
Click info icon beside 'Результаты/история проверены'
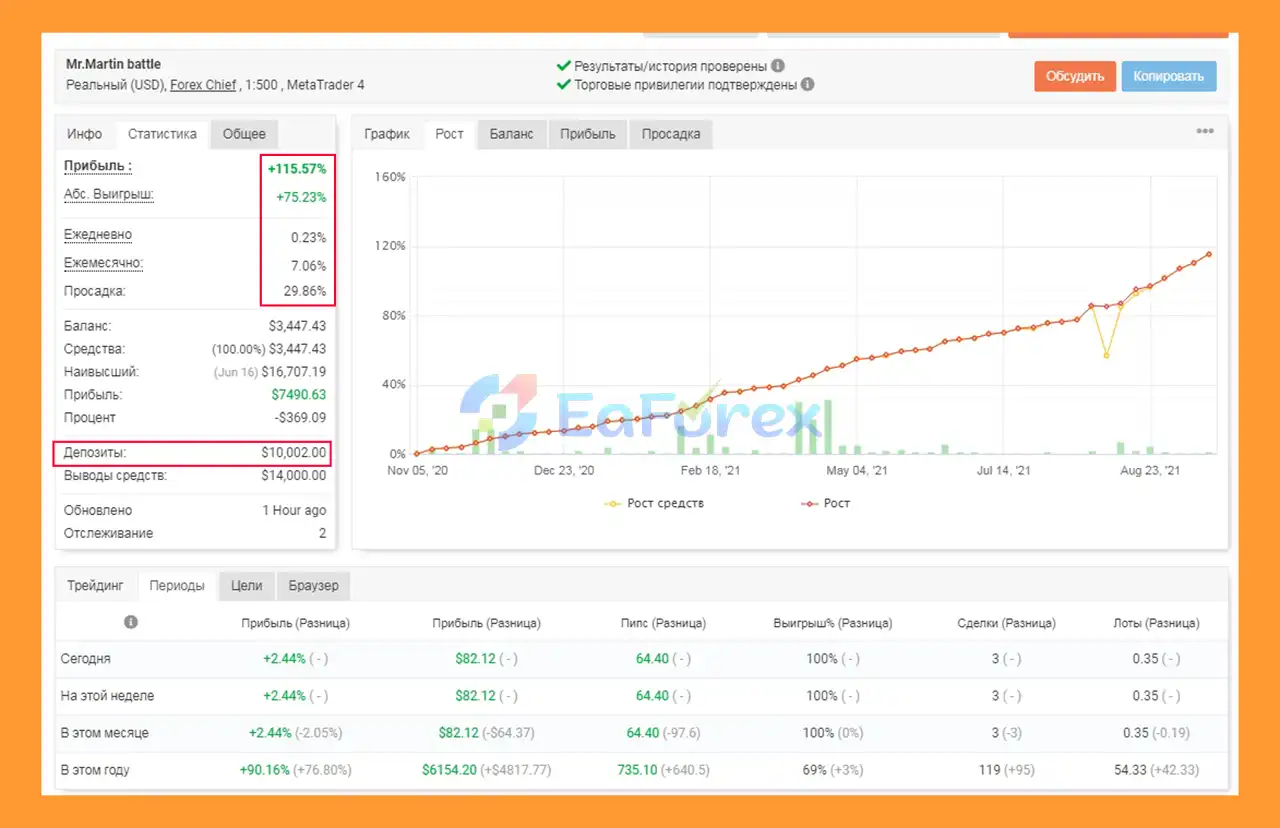point(778,66)
